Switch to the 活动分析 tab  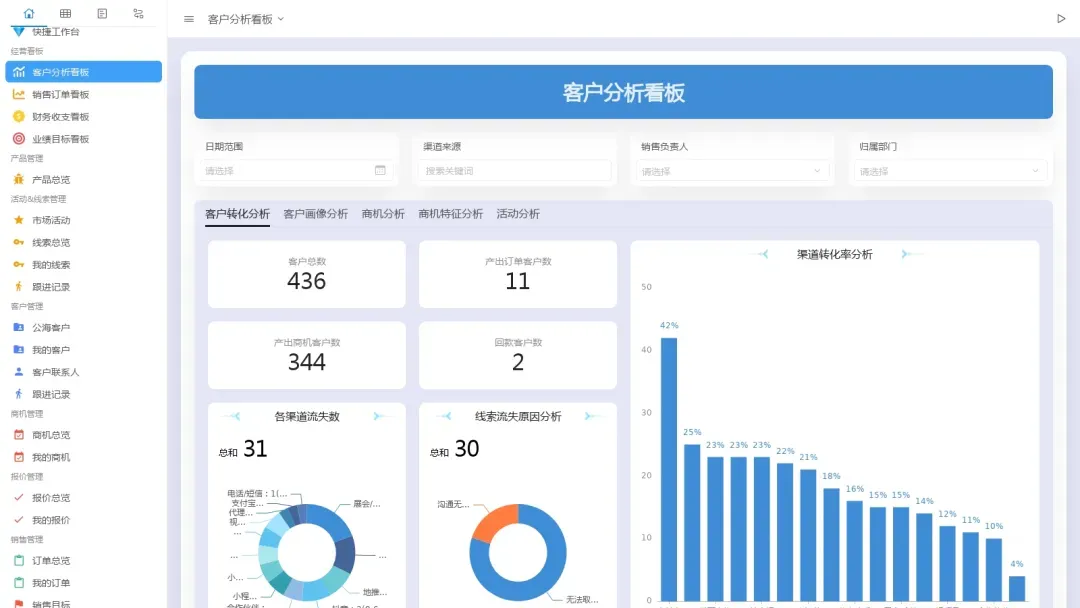point(518,214)
